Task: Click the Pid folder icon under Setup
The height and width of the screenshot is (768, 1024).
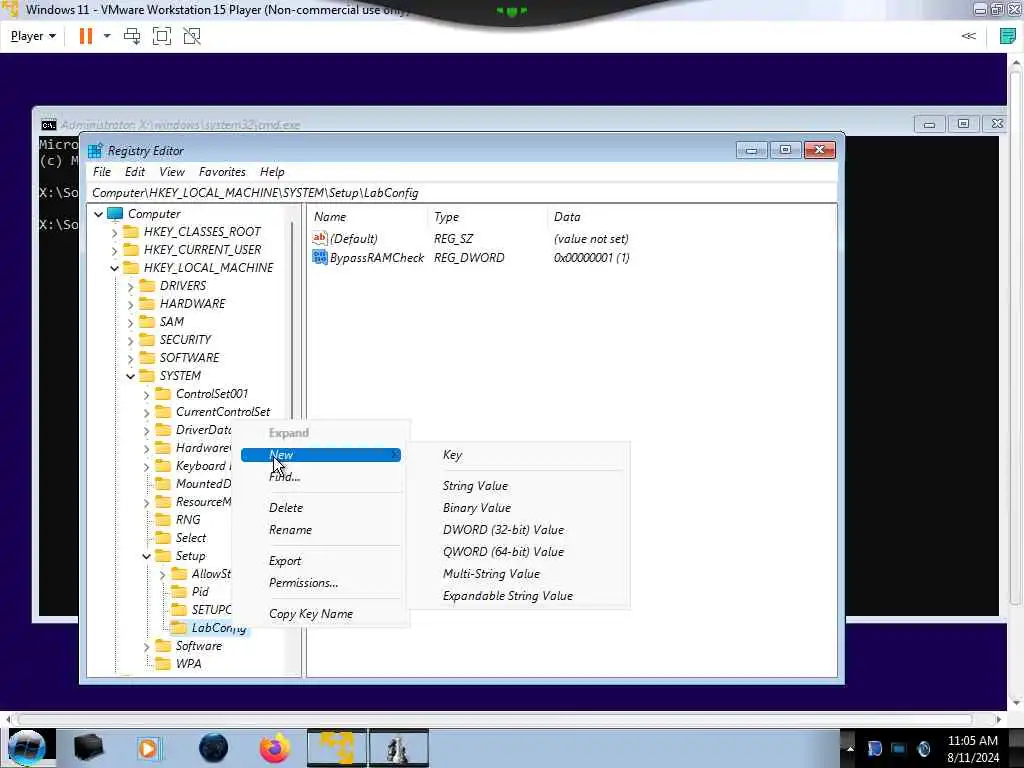Action: tap(179, 592)
